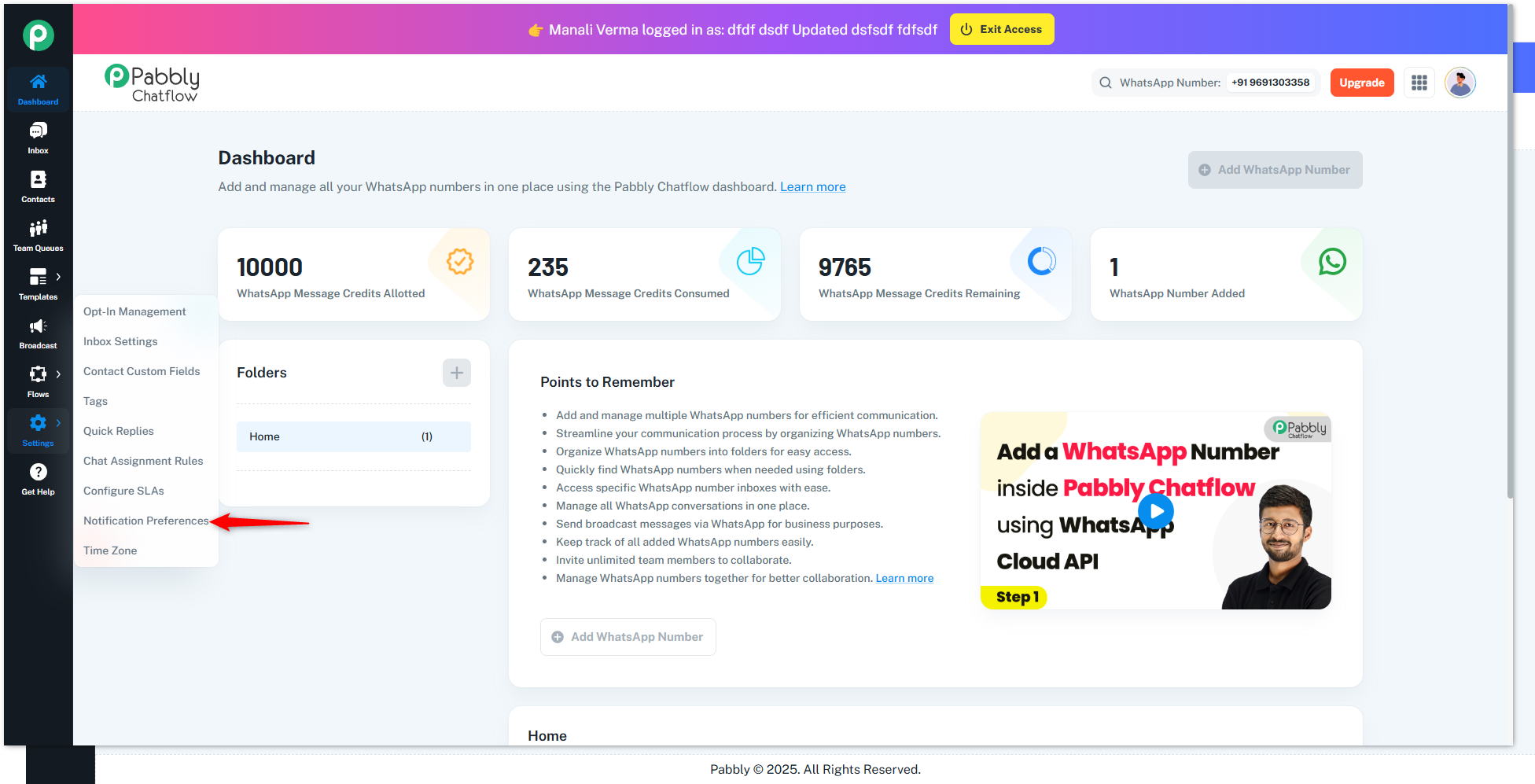This screenshot has height=784, width=1535.
Task: Click the Pabbly Chatflow header logo
Action: tap(152, 83)
